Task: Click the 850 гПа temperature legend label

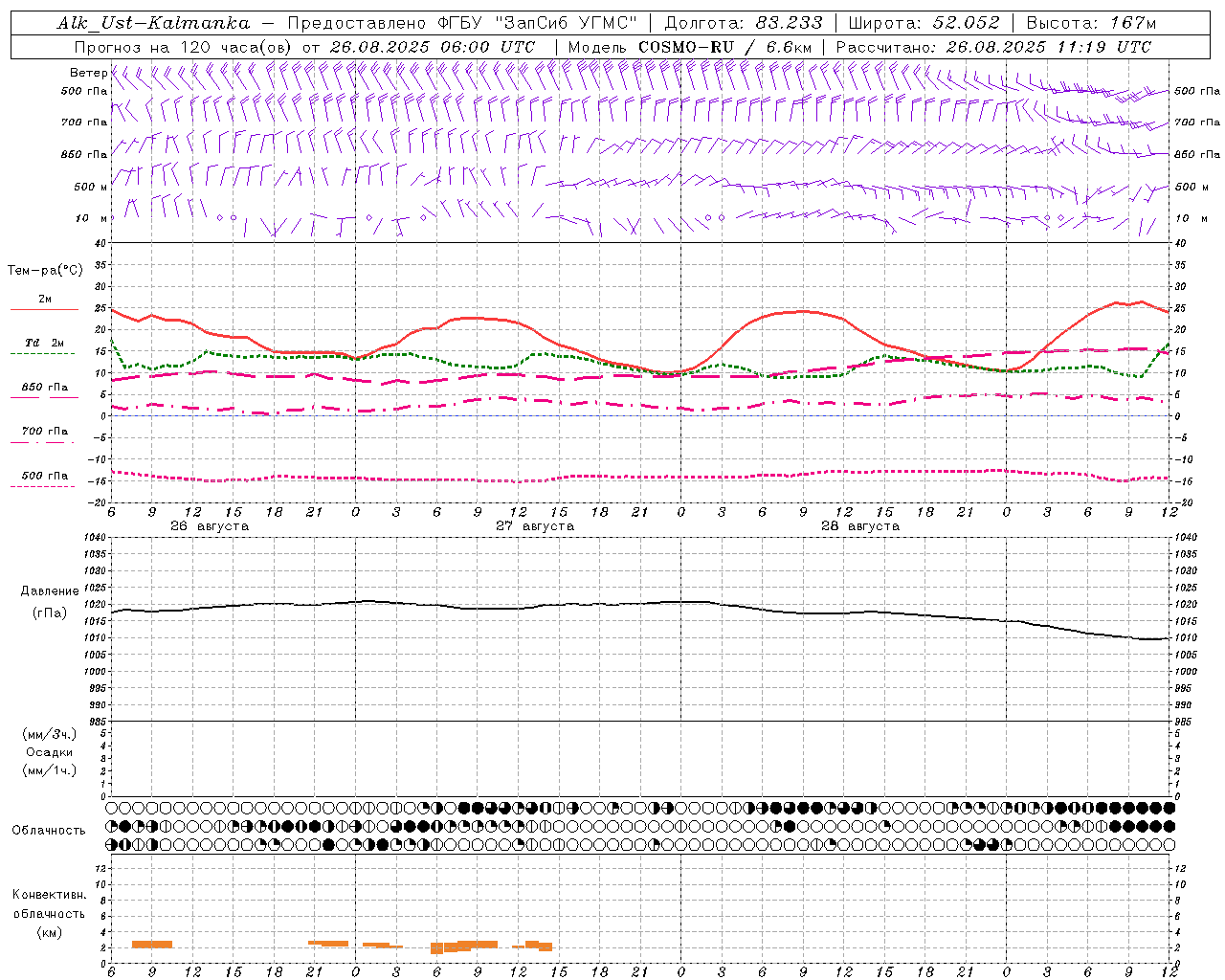Action: [44, 387]
